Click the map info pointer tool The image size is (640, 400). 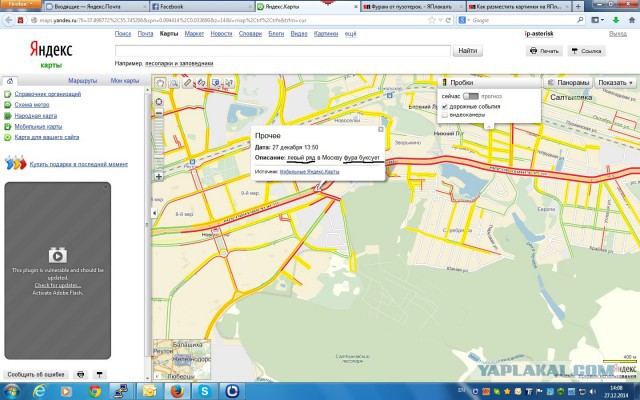[x=229, y=83]
